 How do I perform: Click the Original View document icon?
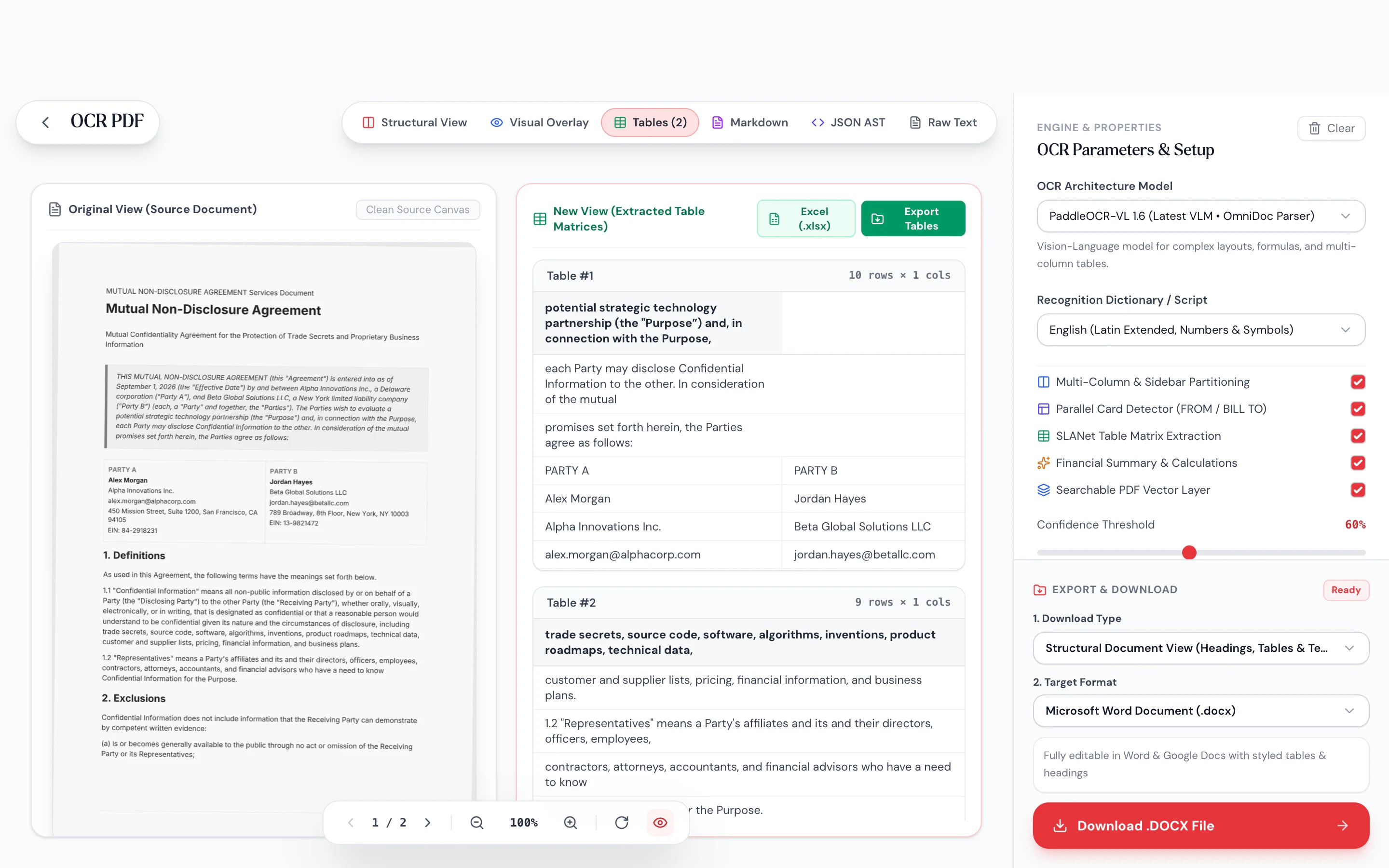point(54,210)
